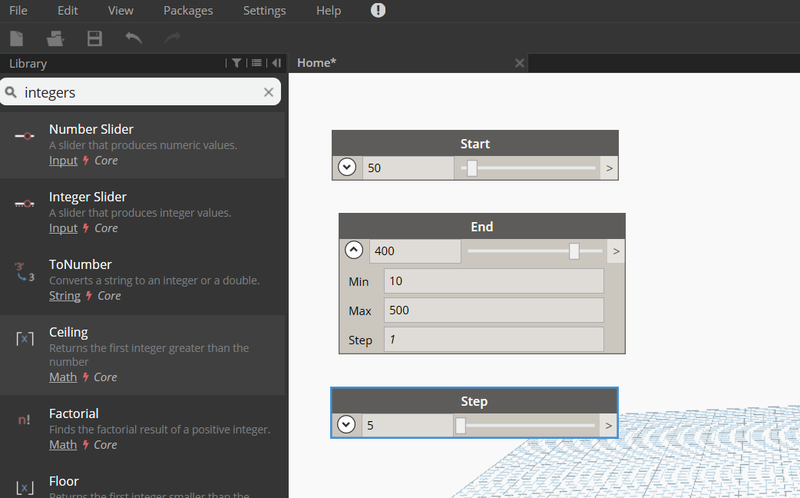
Task: Click the Floor node icon
Action: tap(24, 488)
